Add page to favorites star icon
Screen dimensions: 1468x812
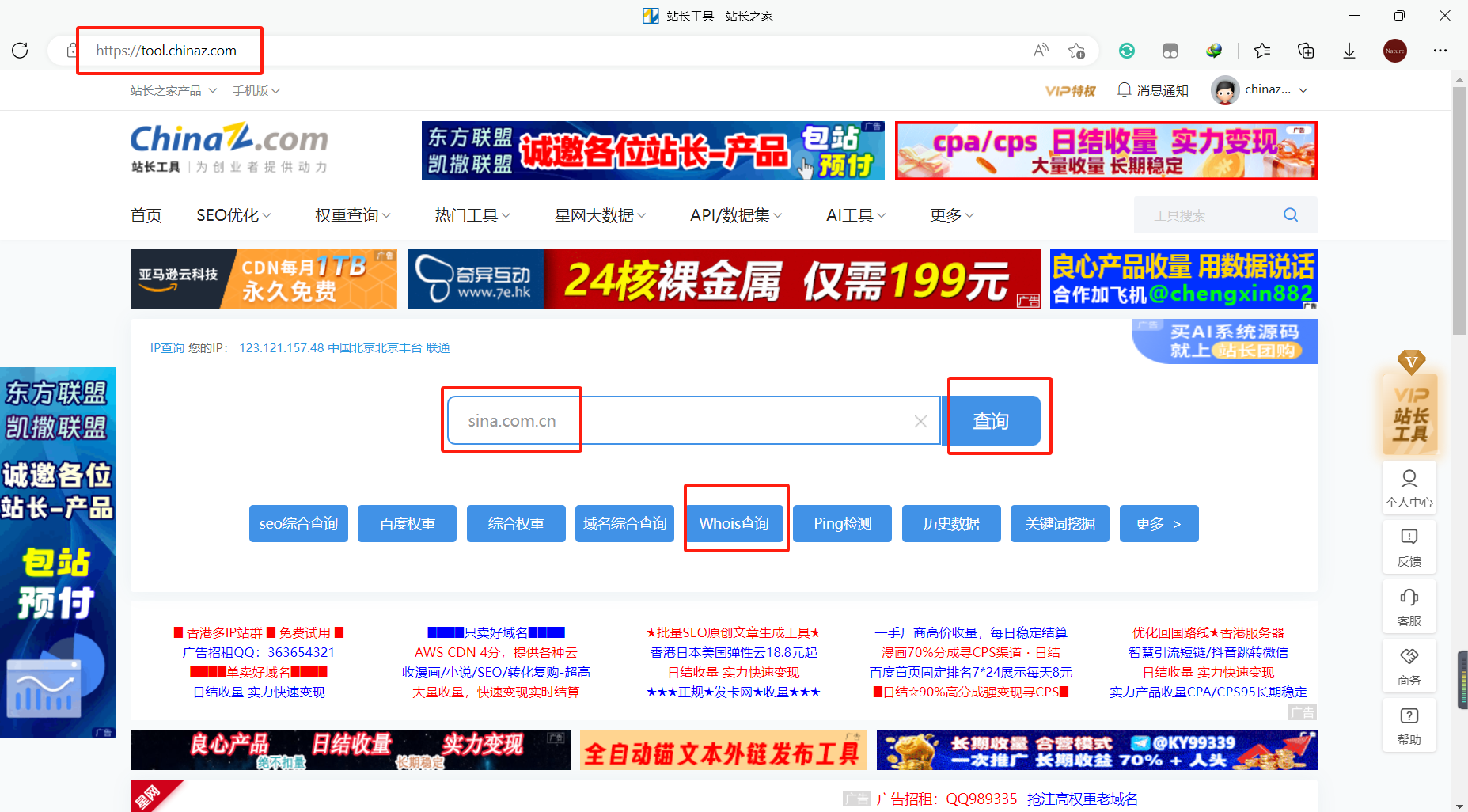click(1076, 51)
